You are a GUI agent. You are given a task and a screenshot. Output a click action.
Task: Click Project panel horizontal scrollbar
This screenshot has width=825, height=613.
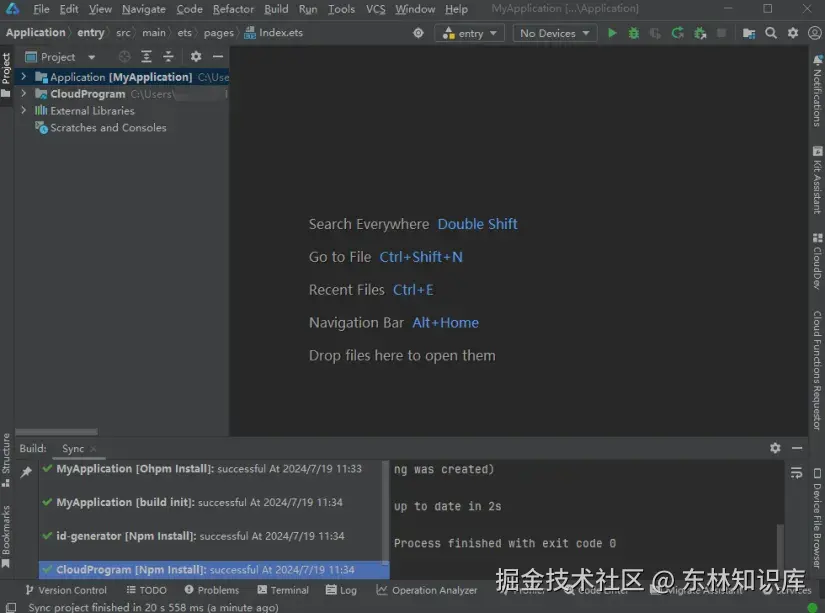(56, 431)
